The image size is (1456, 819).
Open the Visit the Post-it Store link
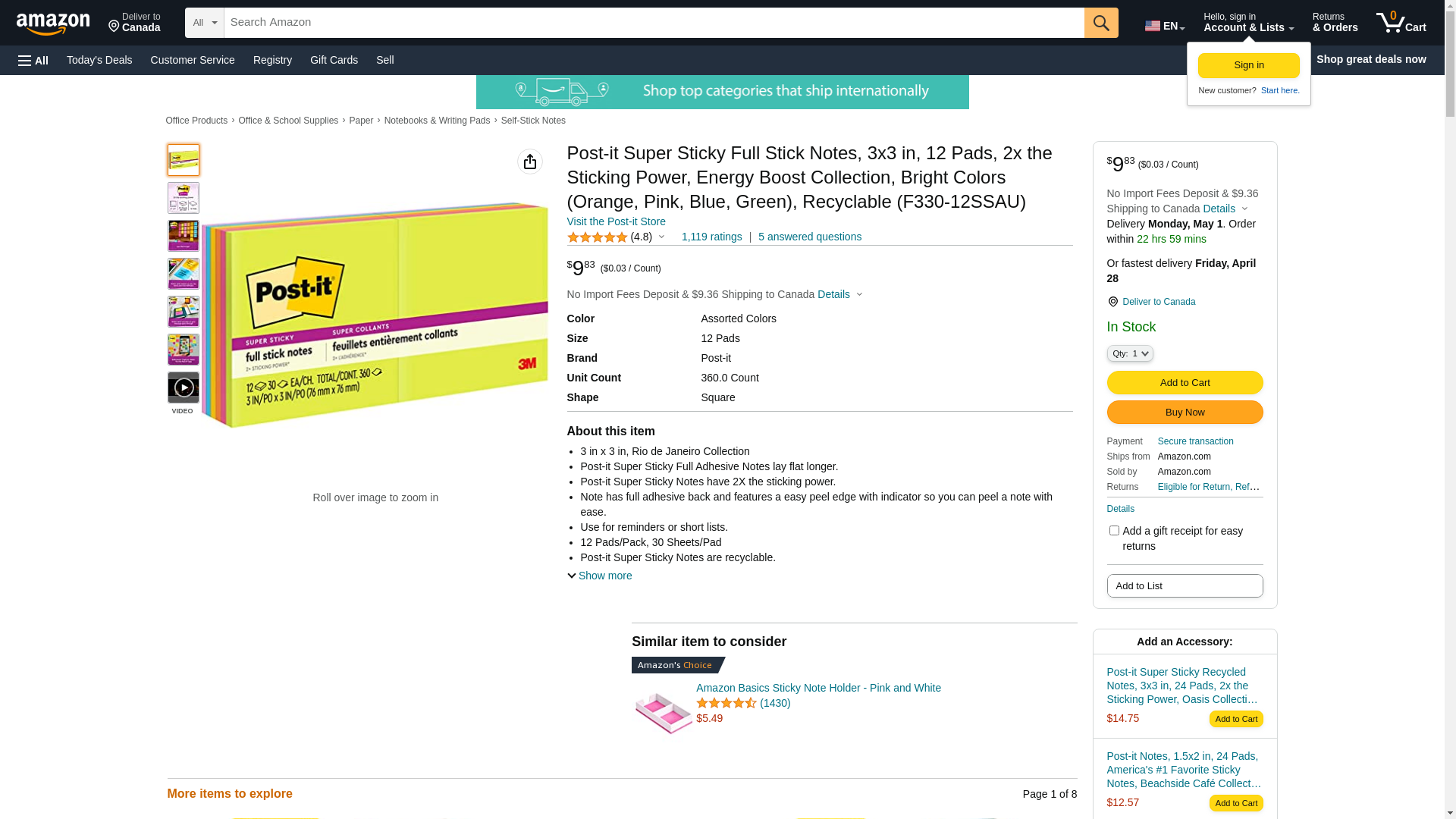(x=616, y=221)
